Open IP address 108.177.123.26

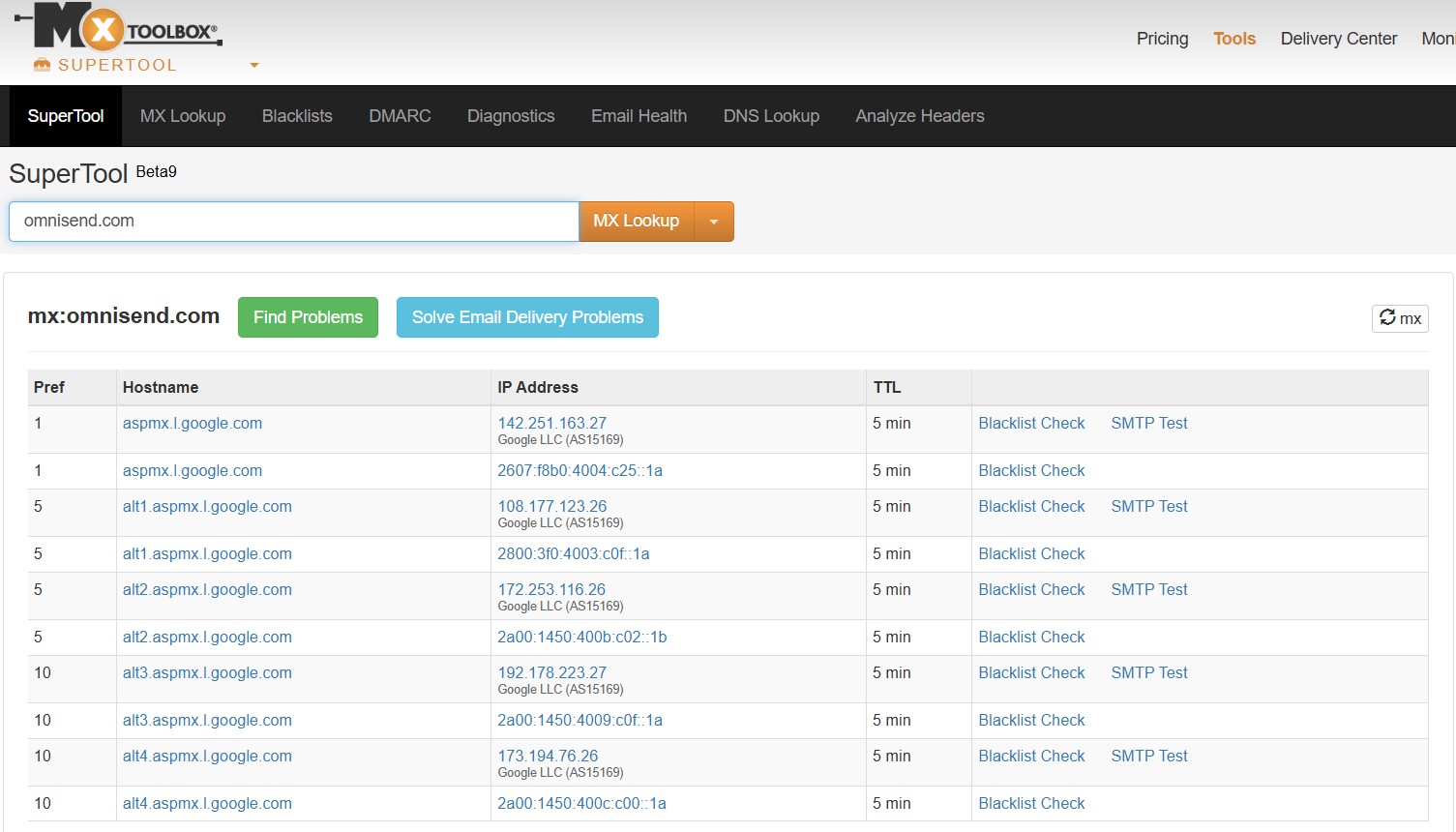[x=552, y=506]
